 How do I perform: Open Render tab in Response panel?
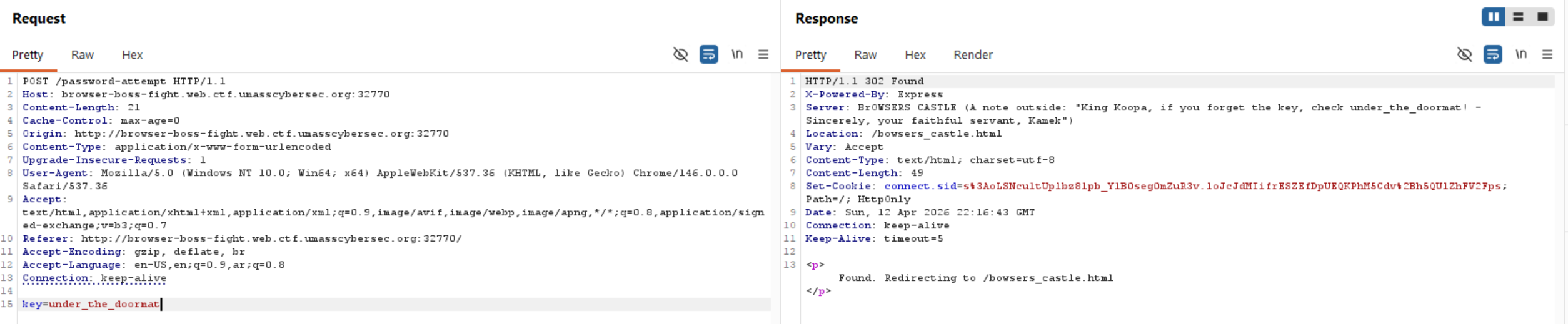click(973, 55)
